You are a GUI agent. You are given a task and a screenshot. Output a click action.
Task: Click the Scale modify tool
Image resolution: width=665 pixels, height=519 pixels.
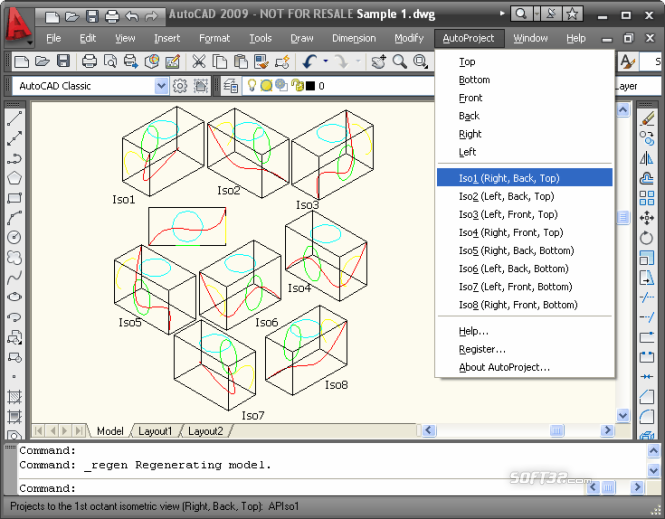click(x=647, y=257)
